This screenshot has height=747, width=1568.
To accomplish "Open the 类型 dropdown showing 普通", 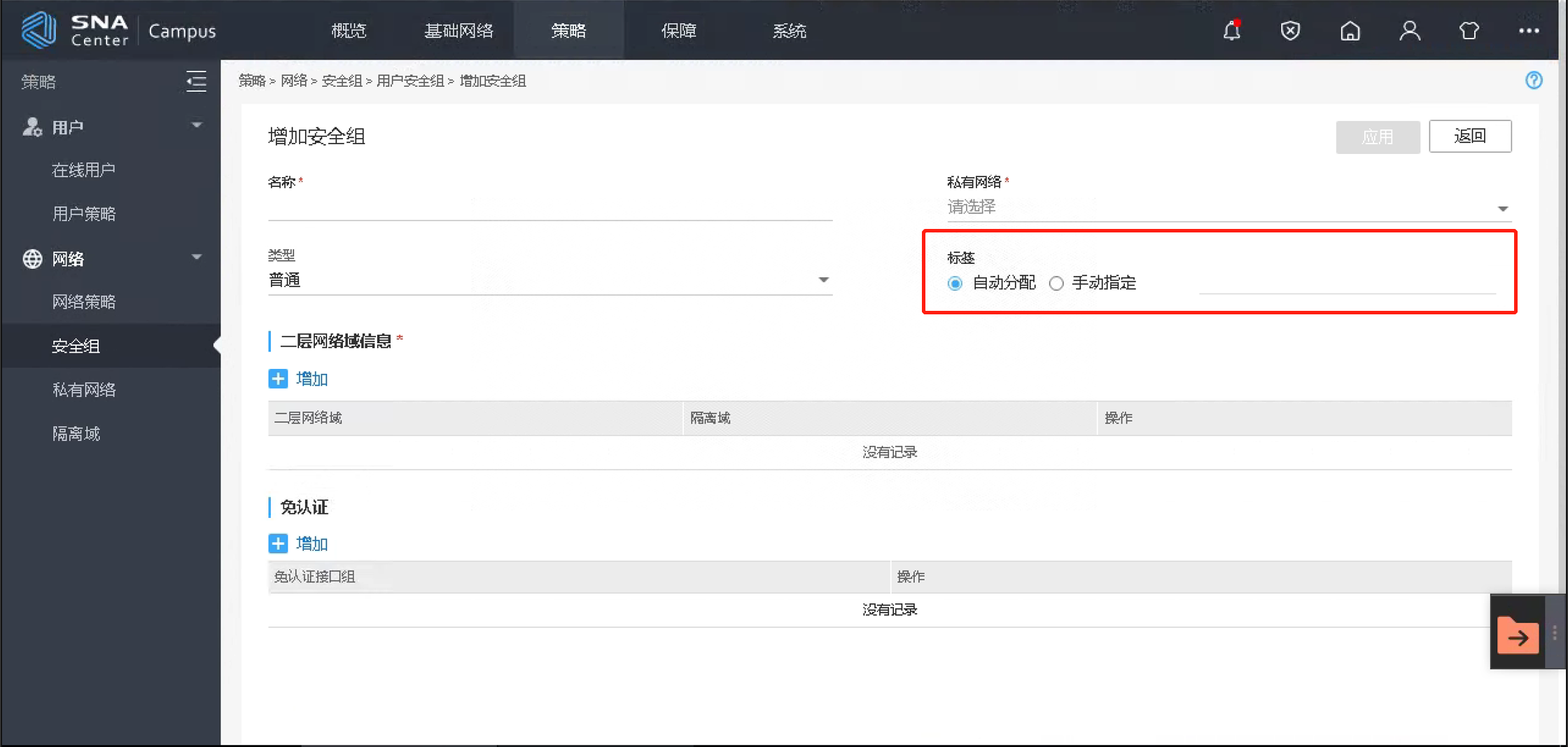I will (x=549, y=280).
